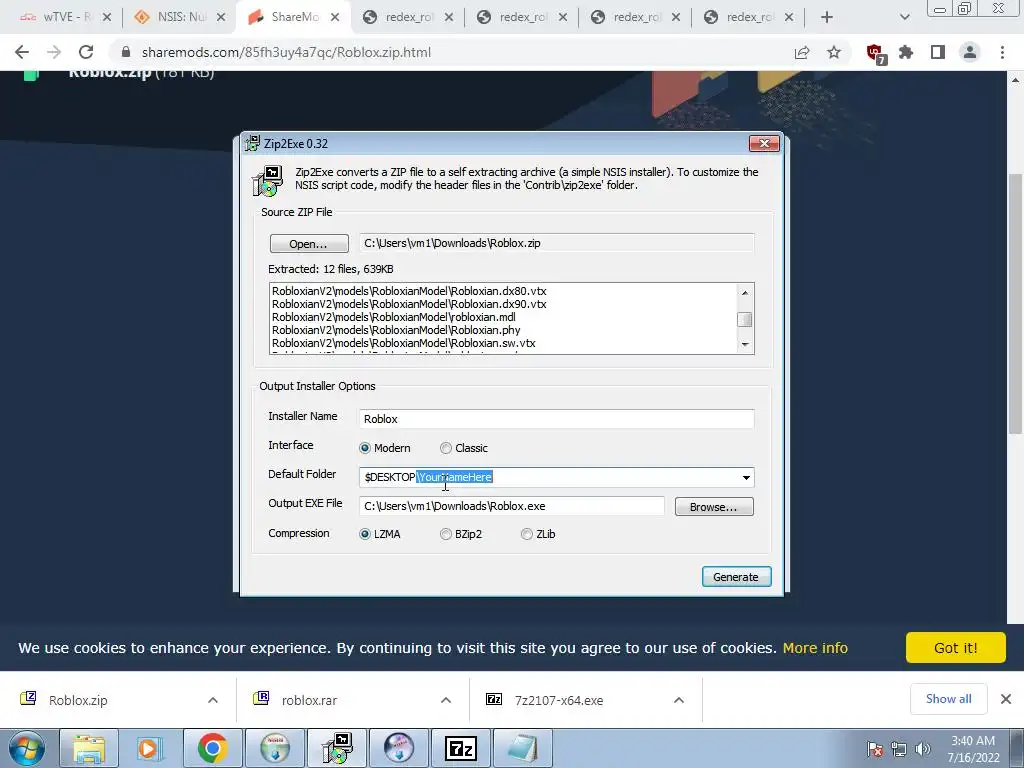Click the volume speaker tray icon
Screen dimensions: 1024x768
pyautogui.click(x=922, y=749)
